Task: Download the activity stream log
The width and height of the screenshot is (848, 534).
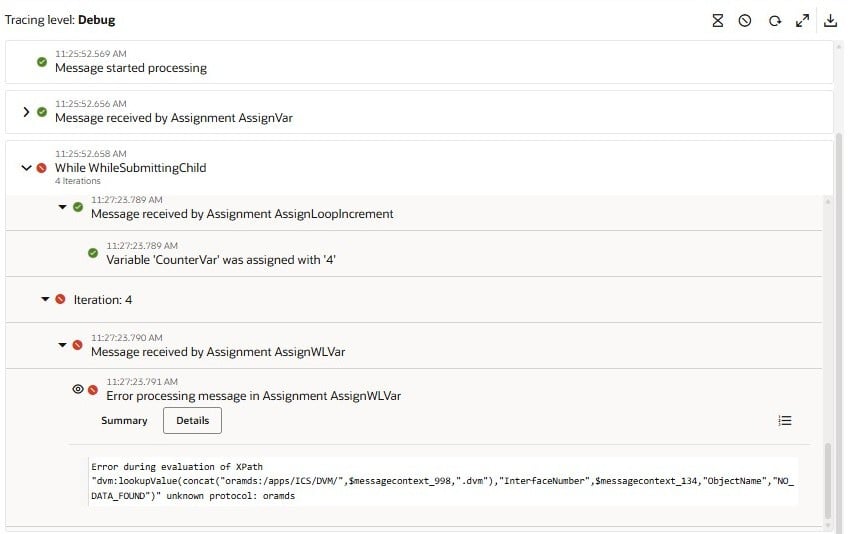Action: [x=831, y=20]
